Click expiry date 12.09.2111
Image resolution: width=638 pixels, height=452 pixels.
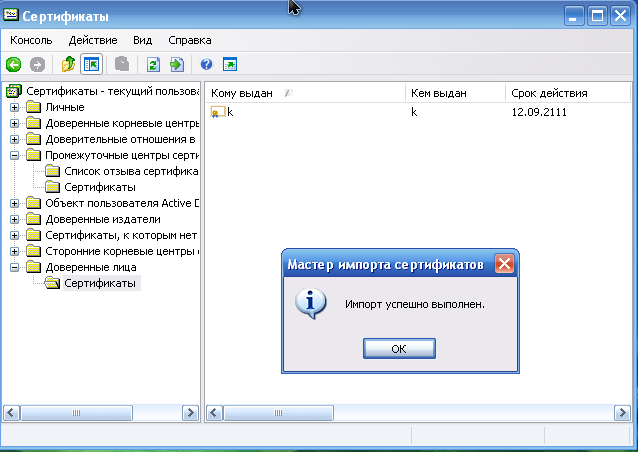pyautogui.click(x=539, y=112)
